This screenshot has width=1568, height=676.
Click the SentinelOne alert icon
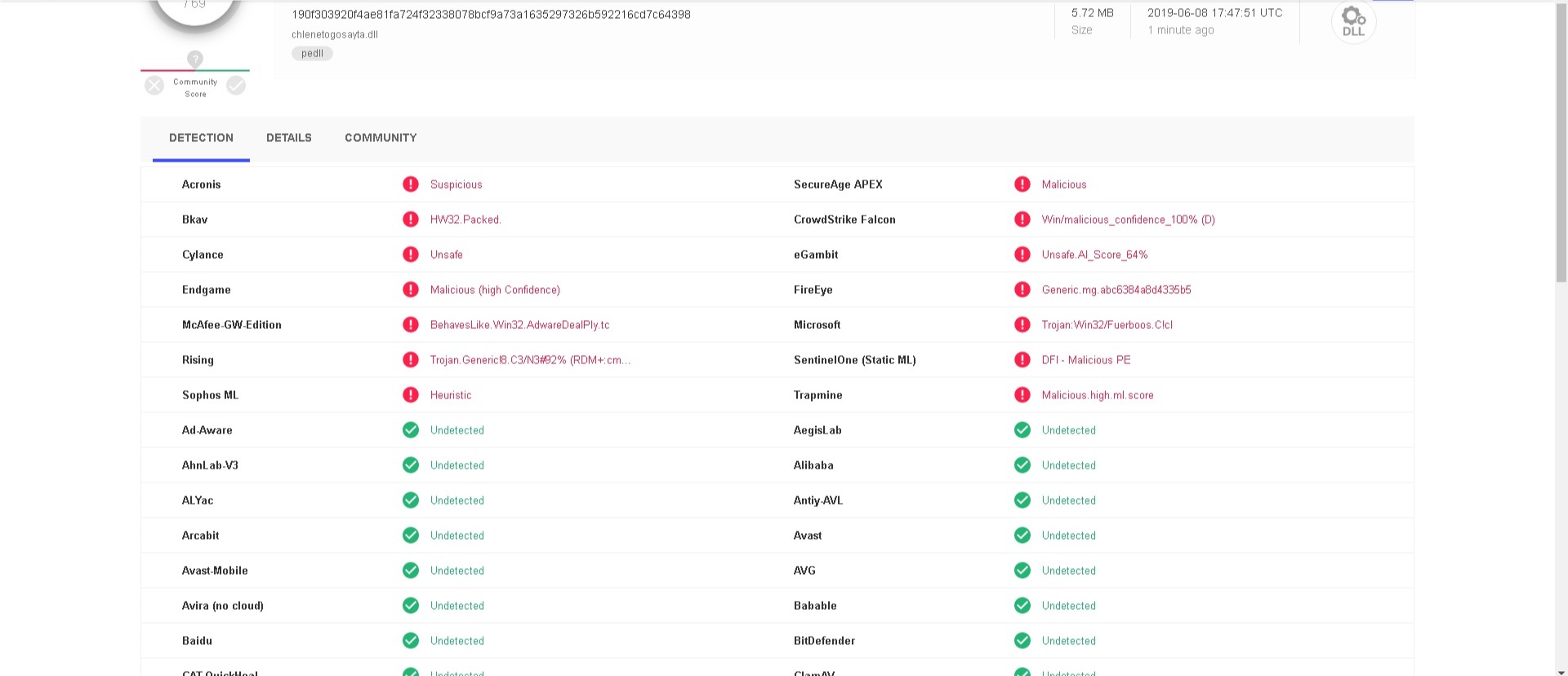pos(1022,360)
